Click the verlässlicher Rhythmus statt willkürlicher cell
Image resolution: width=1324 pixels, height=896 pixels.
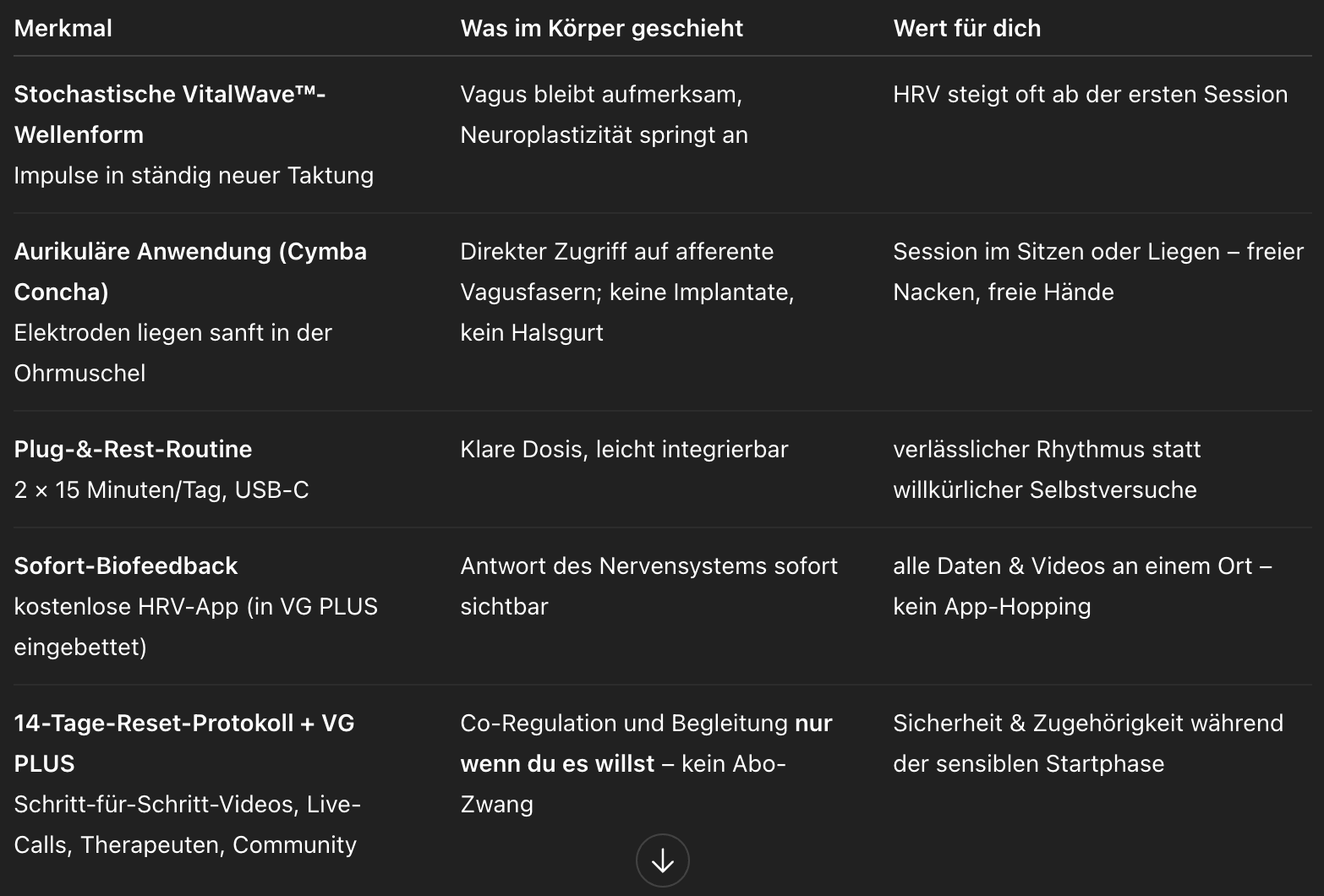point(1047,469)
